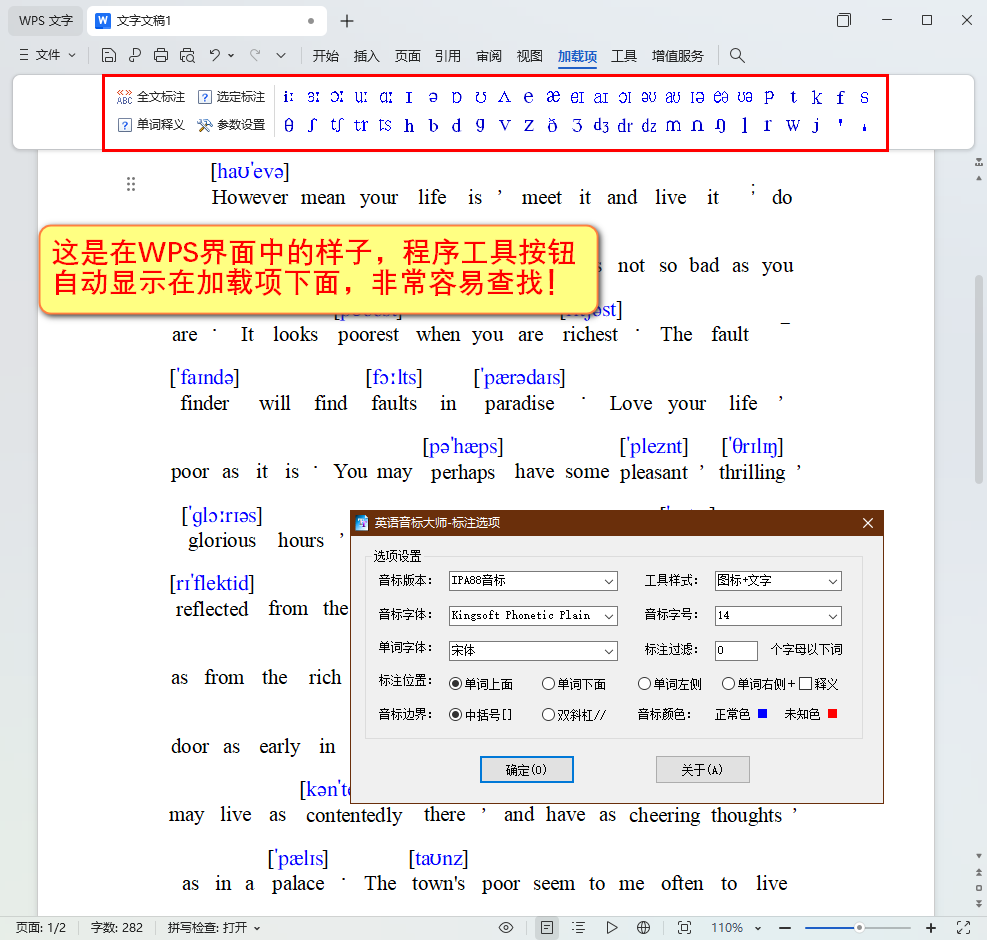The height and width of the screenshot is (940, 987).
Task: Click the 标注过滤 number input field
Action: coord(736,650)
